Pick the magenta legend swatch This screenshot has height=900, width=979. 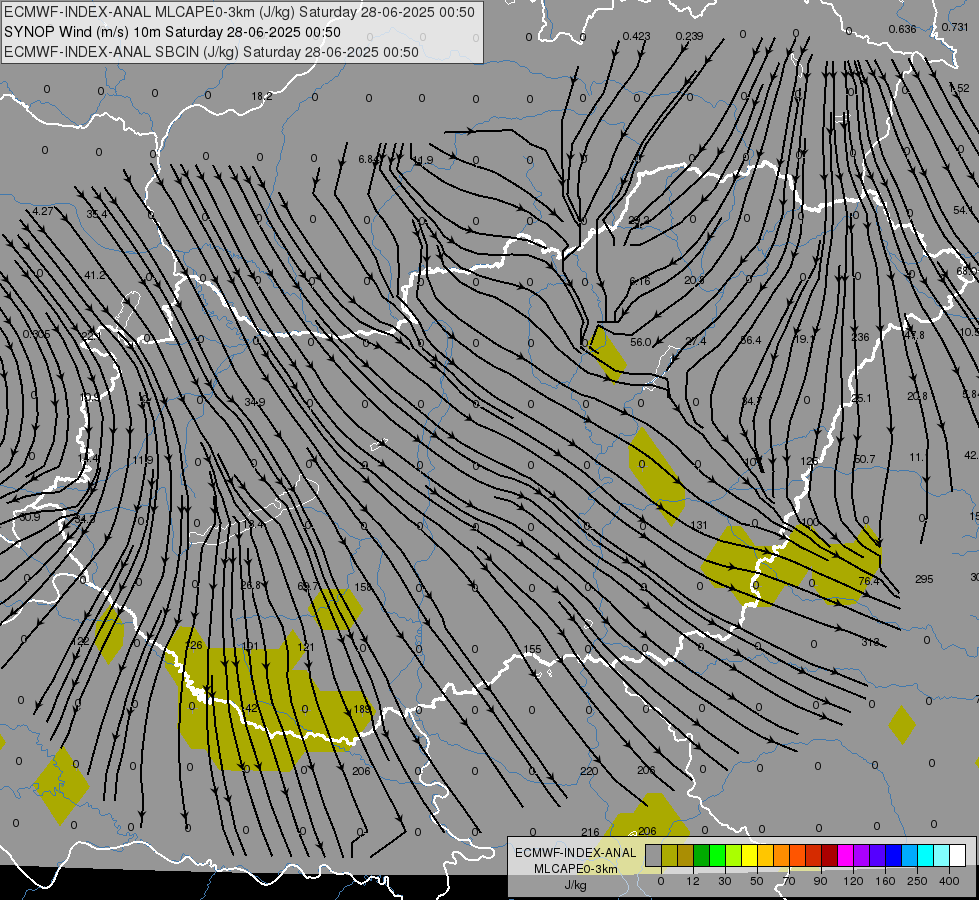(x=845, y=855)
